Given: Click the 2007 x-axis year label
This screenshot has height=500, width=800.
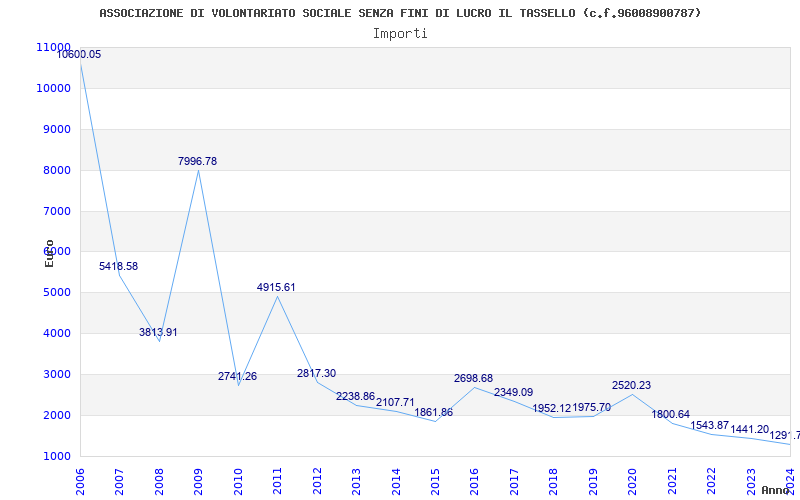Looking at the screenshot, I should (119, 481).
